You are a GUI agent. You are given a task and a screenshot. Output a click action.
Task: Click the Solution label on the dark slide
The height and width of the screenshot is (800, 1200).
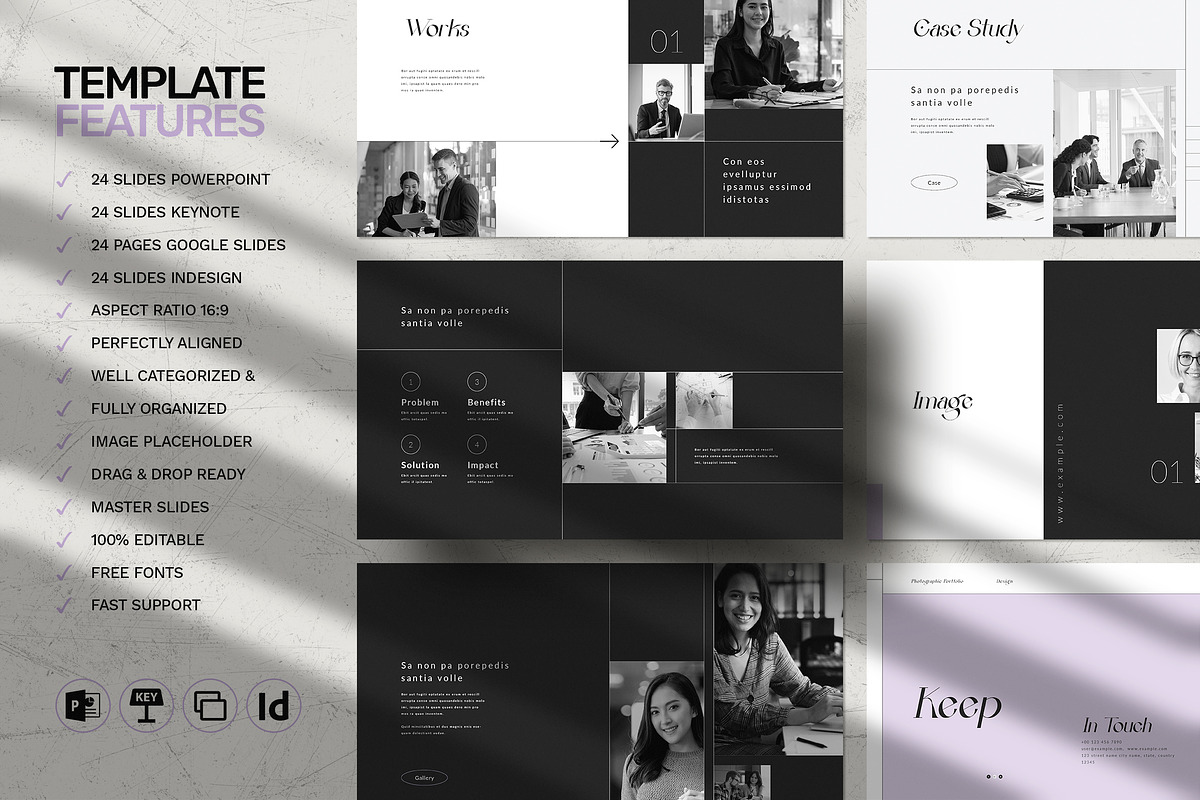[420, 465]
